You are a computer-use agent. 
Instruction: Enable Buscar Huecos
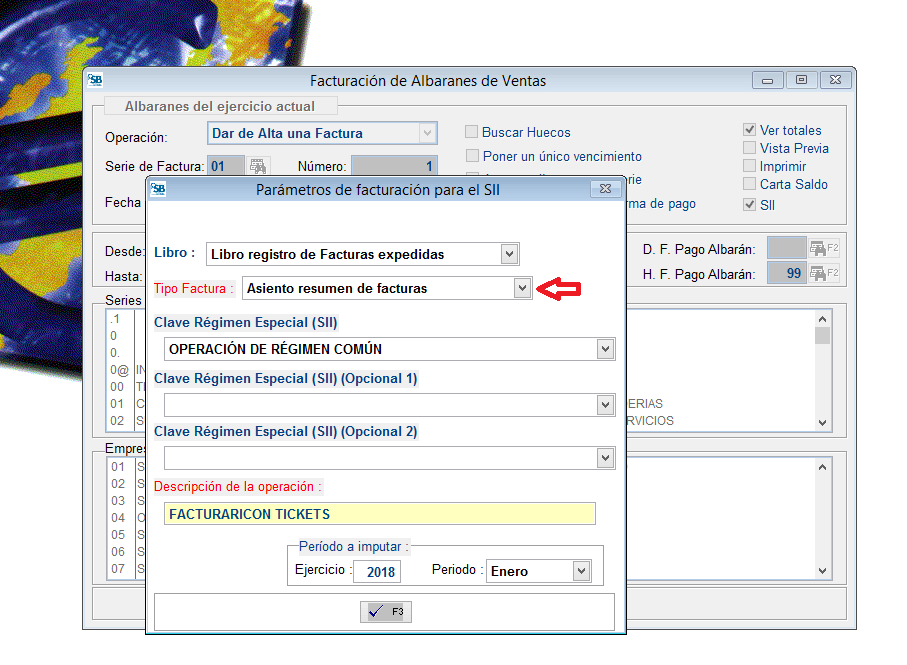(x=470, y=132)
